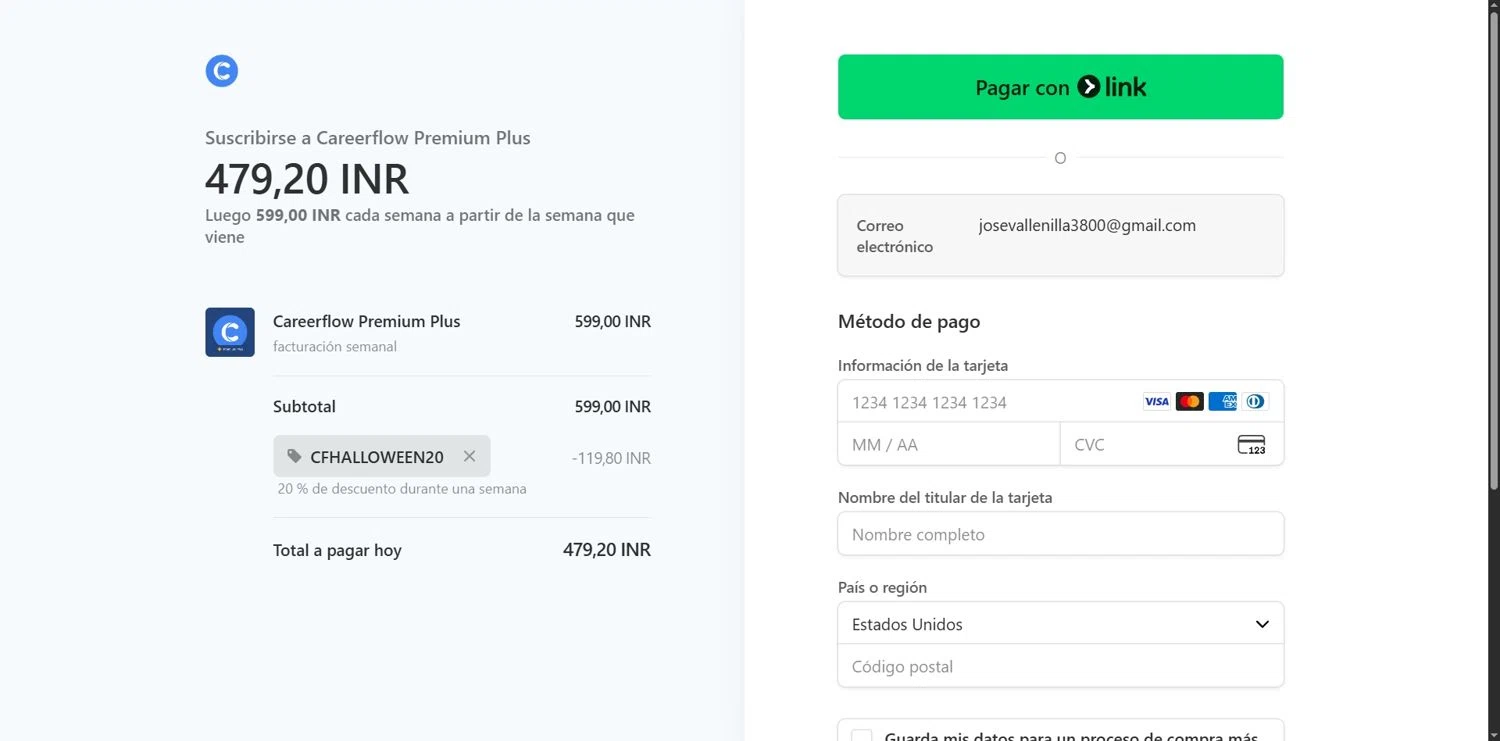
Task: Focus the Nombre completo cardholder field
Action: (x=1060, y=534)
